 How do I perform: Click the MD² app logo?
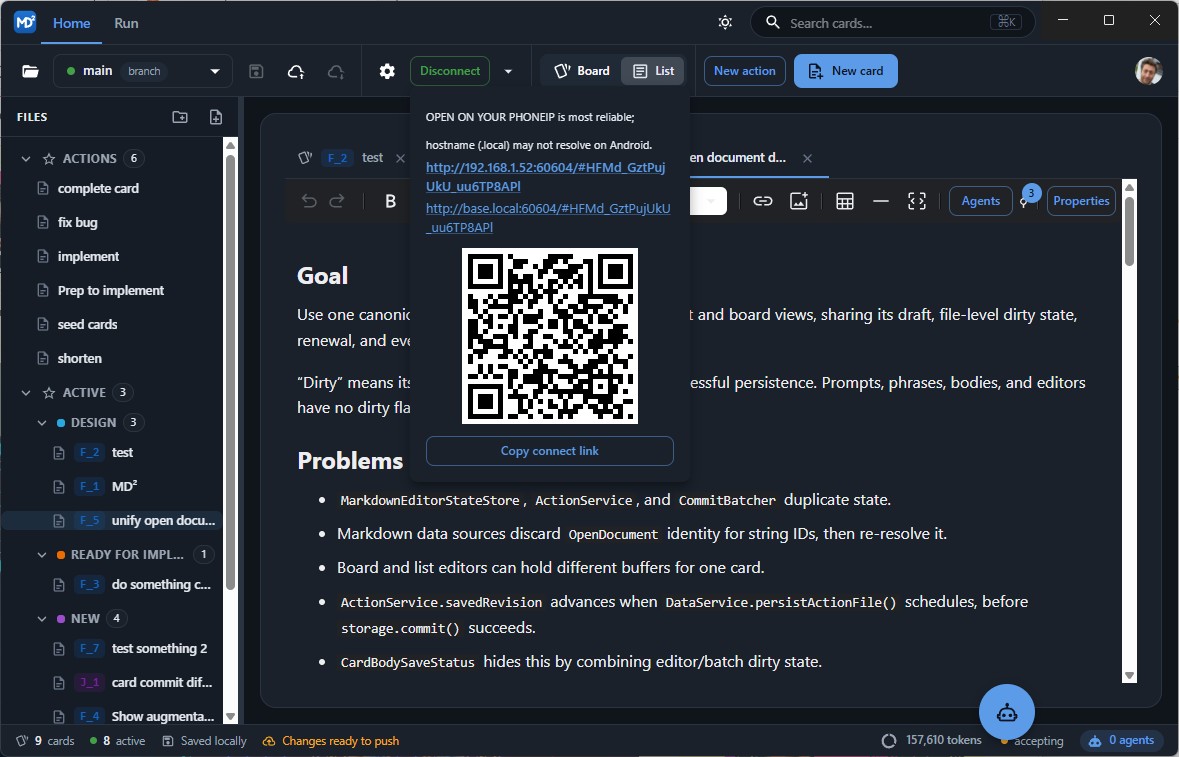pos(25,23)
